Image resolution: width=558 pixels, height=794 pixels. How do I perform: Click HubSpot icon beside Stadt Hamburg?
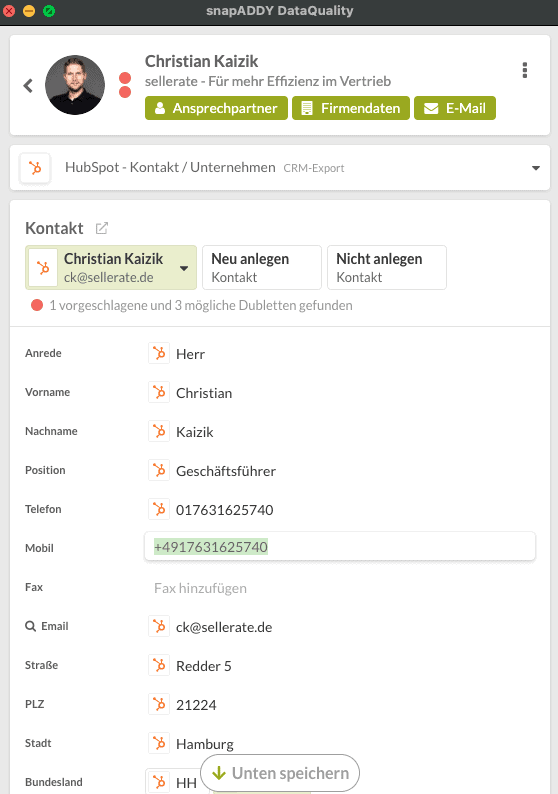159,743
